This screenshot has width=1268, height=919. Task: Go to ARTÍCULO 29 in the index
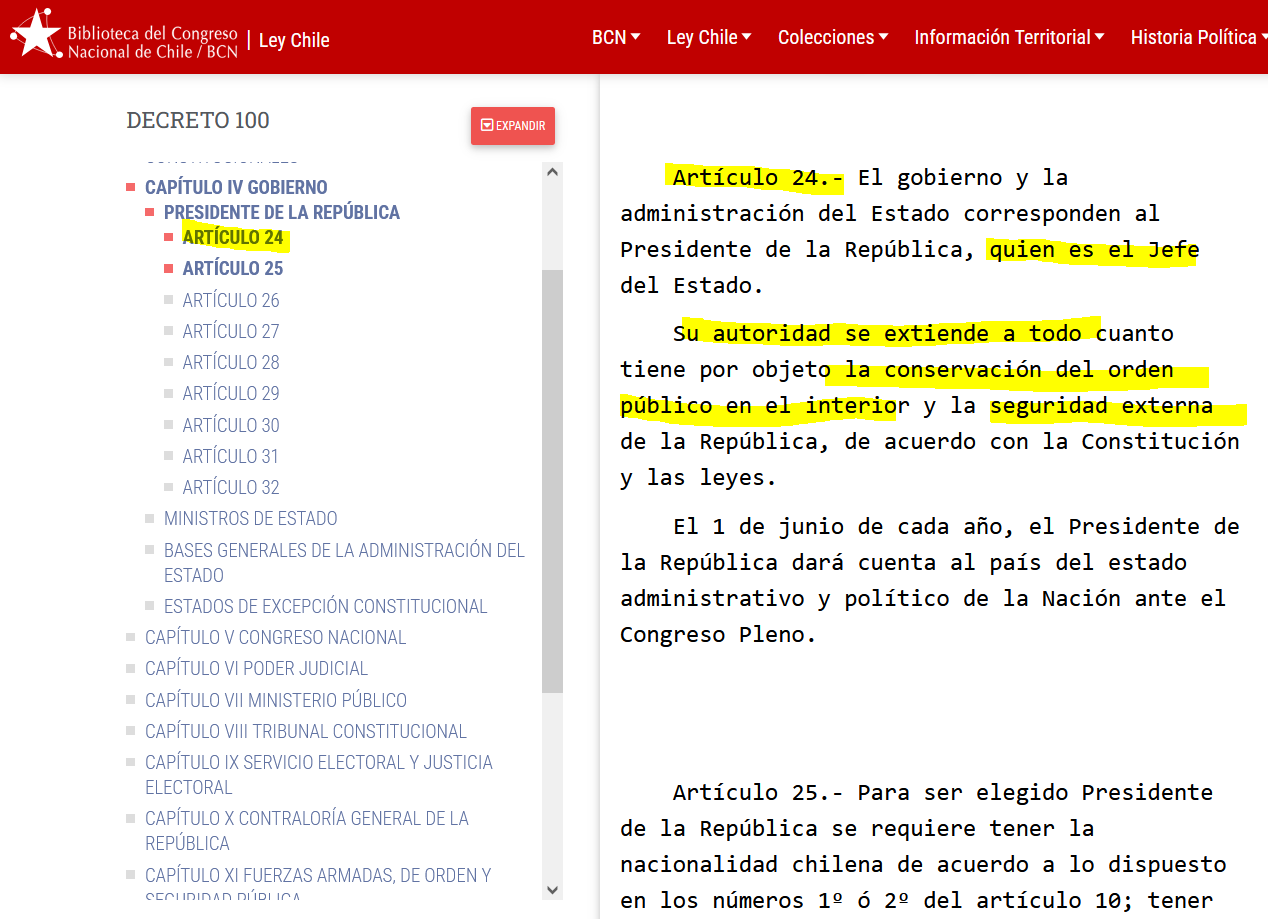click(231, 393)
